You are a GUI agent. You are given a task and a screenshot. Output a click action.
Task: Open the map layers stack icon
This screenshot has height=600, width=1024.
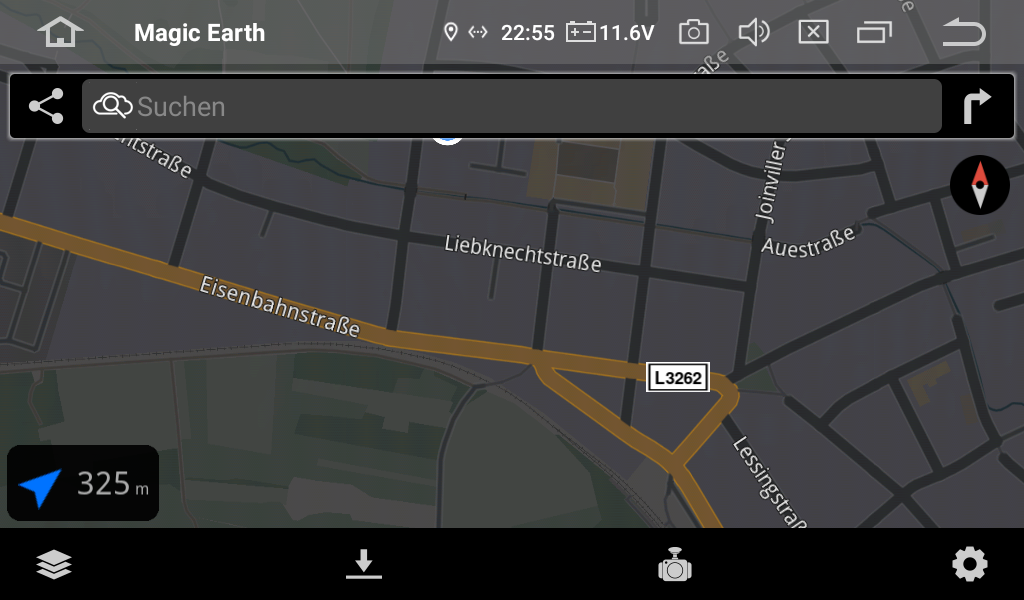tap(54, 564)
